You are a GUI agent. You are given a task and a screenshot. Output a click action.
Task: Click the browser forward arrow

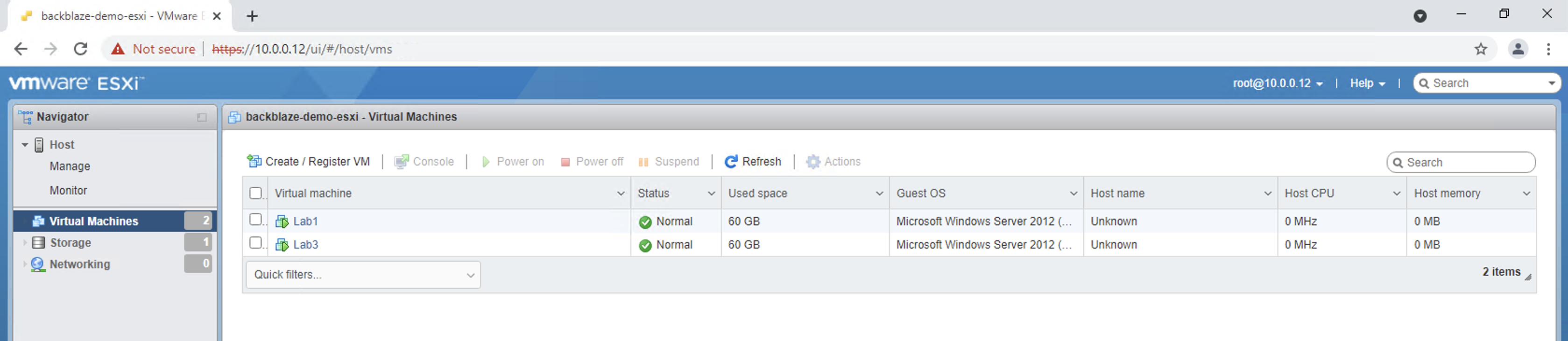(x=50, y=49)
